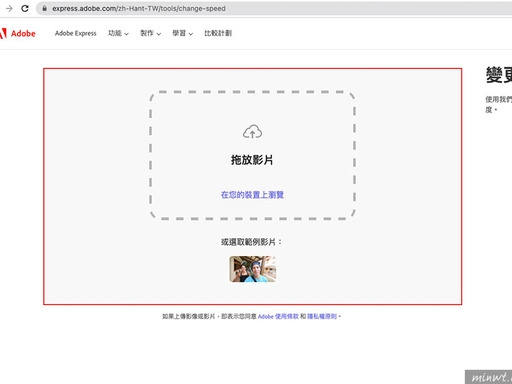Screen dimensions: 512x384
Task: Click the padlock site info icon
Action: pos(44,8)
